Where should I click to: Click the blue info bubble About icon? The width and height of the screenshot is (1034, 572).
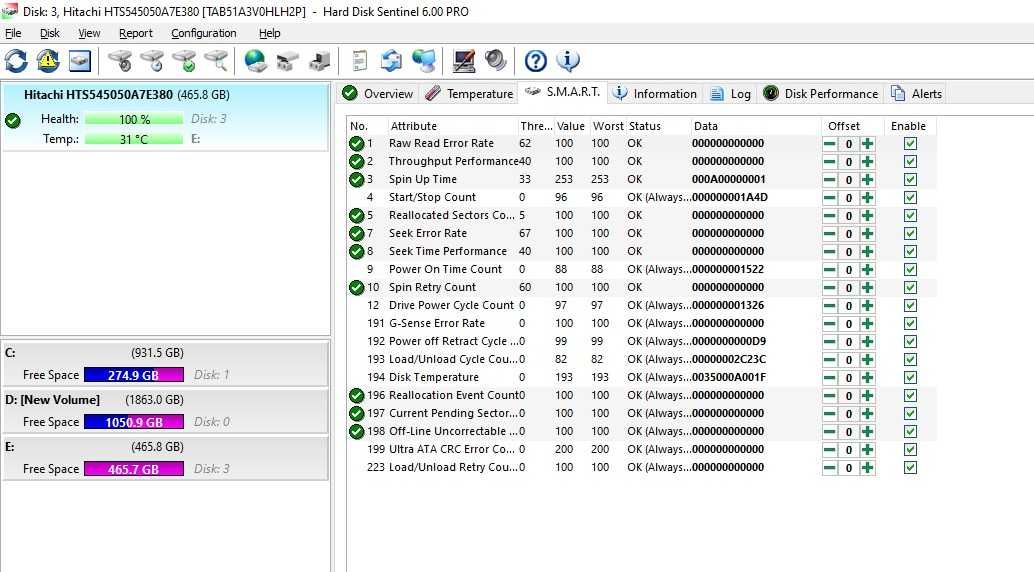pyautogui.click(x=568, y=61)
